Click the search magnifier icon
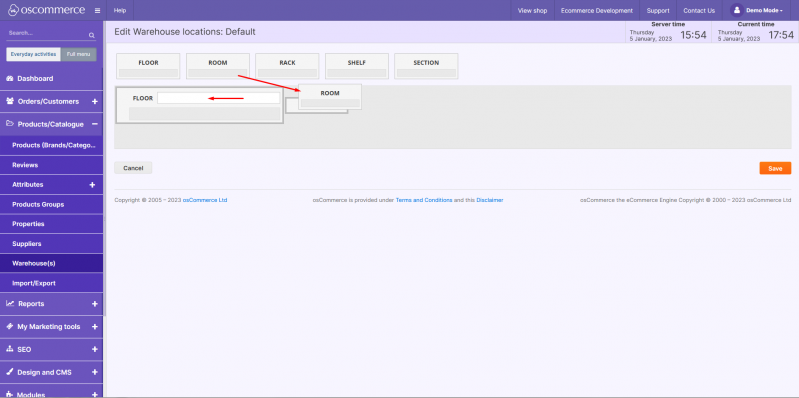799x398 pixels. click(x=92, y=35)
